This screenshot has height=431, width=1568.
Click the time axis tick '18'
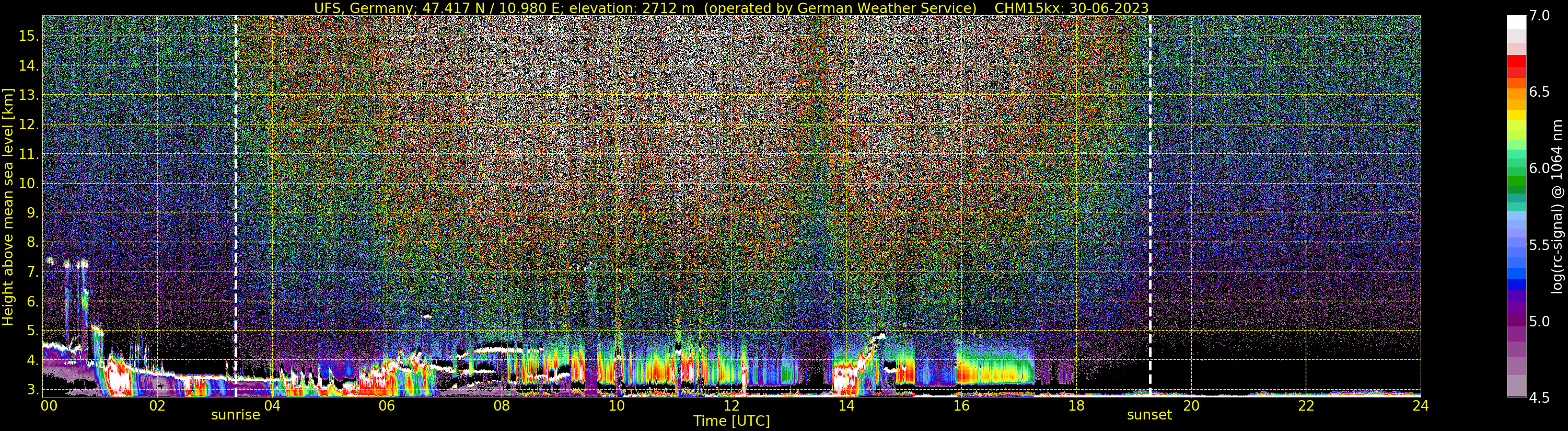pyautogui.click(x=1076, y=406)
